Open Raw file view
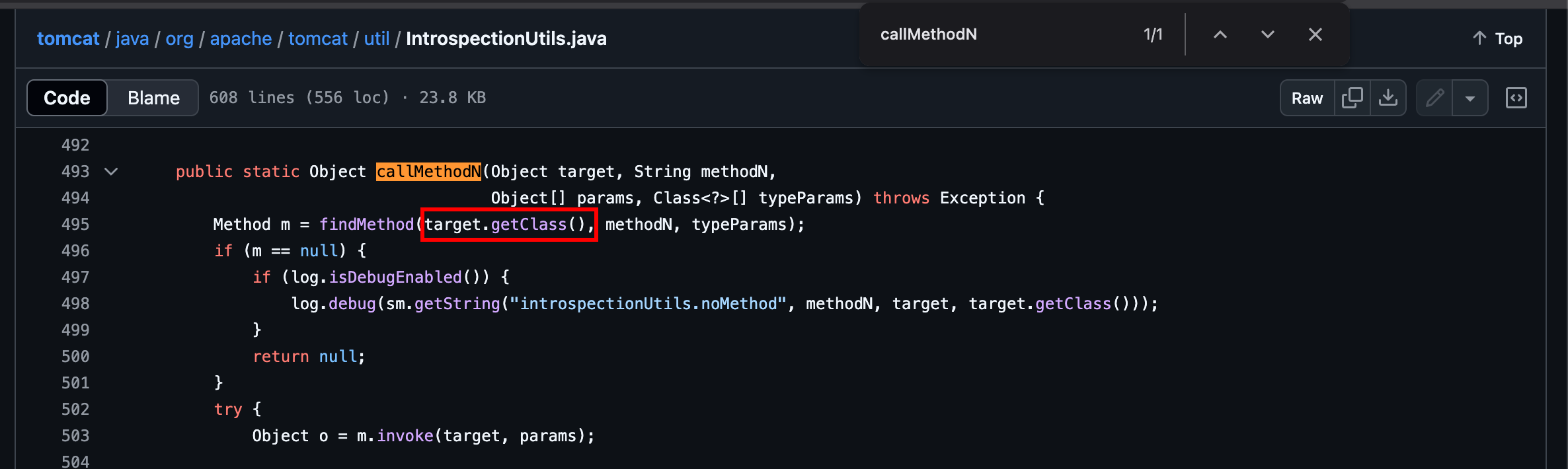The image size is (1568, 469). 1308,98
